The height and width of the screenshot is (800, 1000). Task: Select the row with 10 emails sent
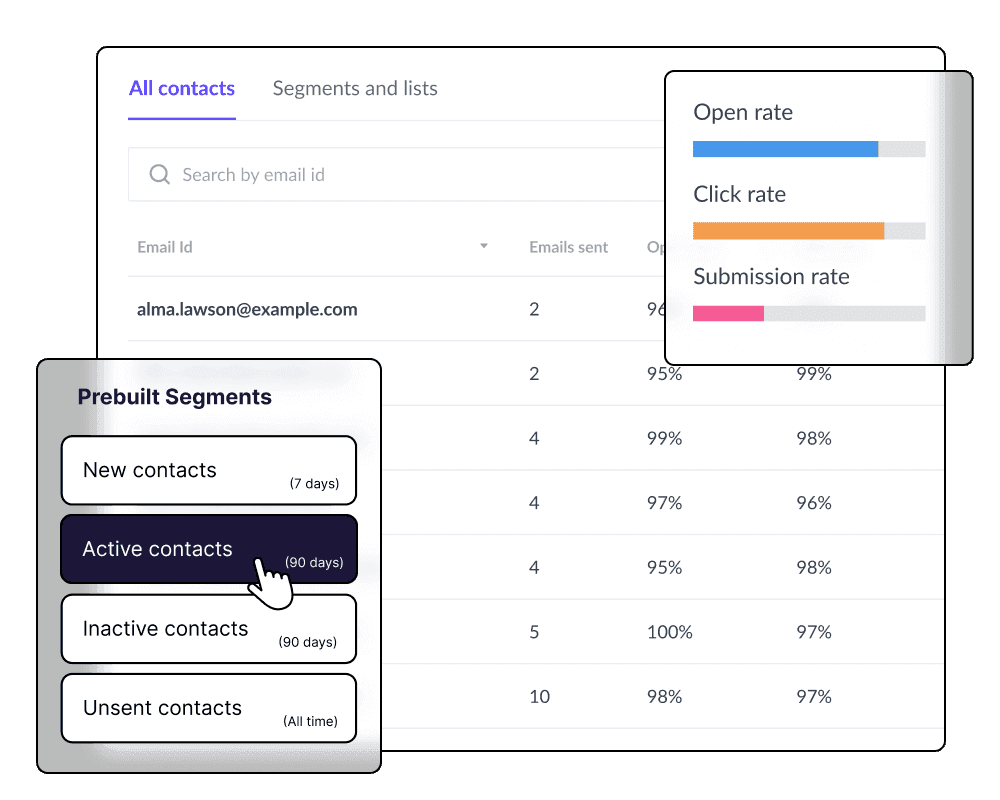coord(540,696)
